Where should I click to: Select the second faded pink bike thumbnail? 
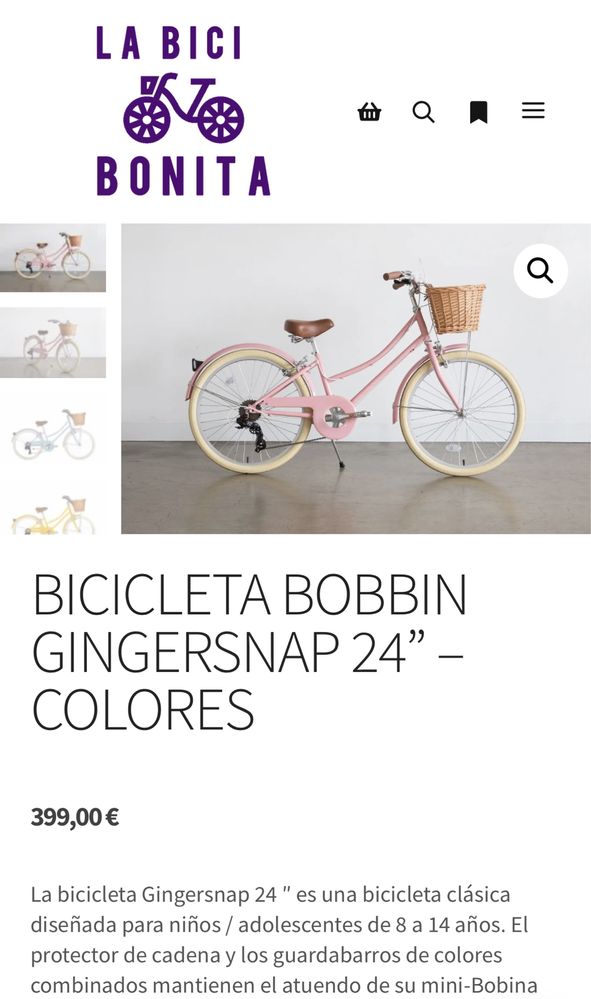[x=53, y=343]
